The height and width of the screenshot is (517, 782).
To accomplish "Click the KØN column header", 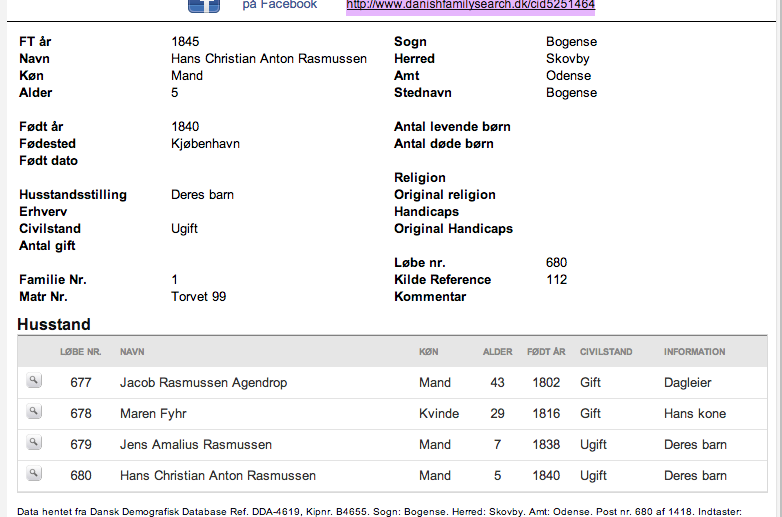I will click(x=428, y=351).
